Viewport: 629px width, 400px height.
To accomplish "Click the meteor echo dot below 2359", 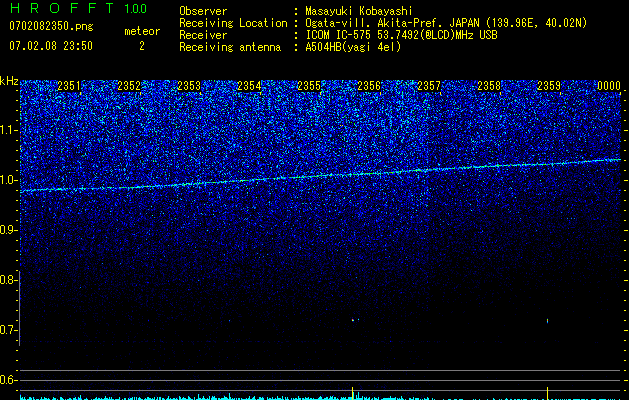I will (548, 321).
